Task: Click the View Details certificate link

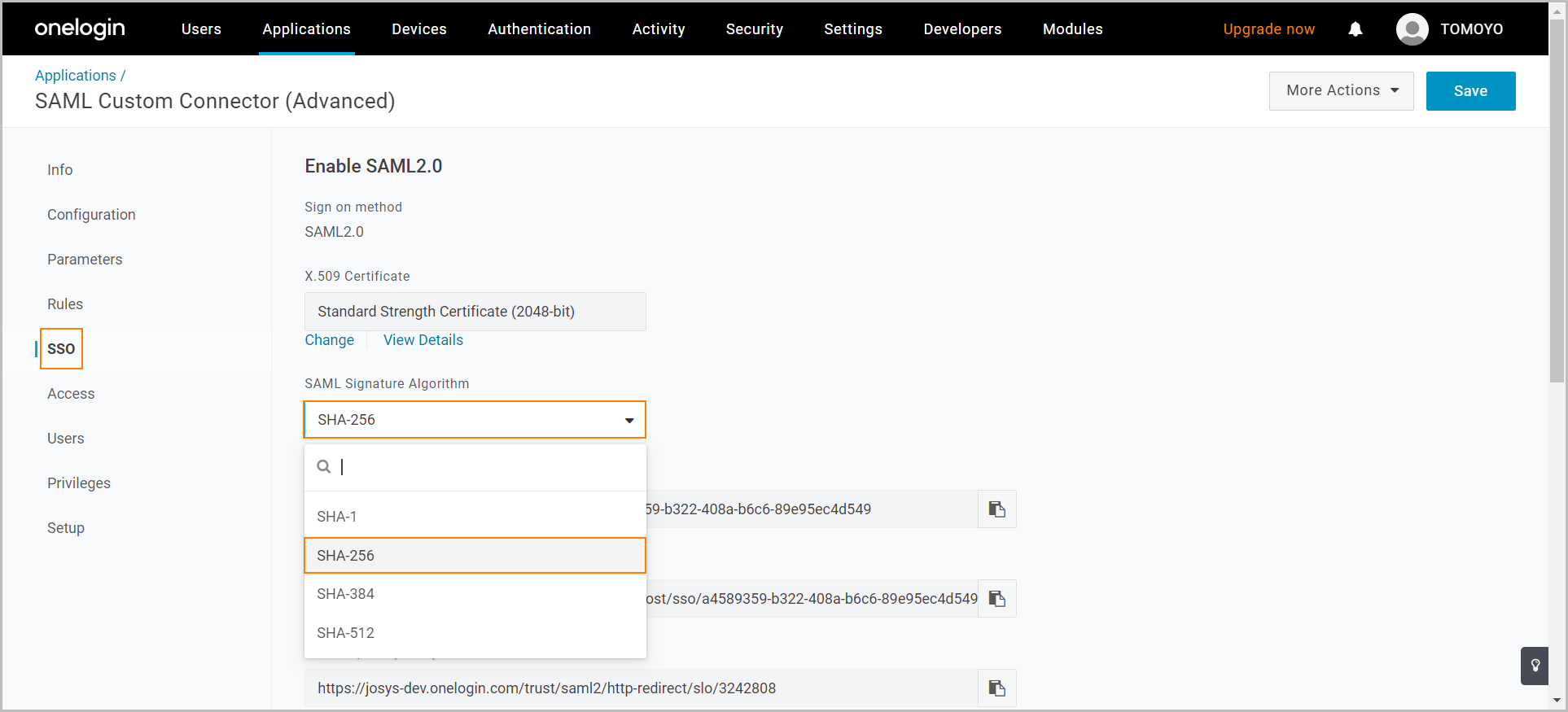Action: pos(423,340)
